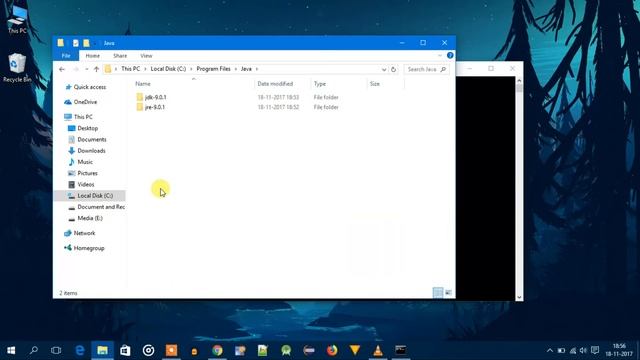The image size is (640, 360).
Task: Expand chevron after Java breadcrumb
Action: click(x=257, y=69)
